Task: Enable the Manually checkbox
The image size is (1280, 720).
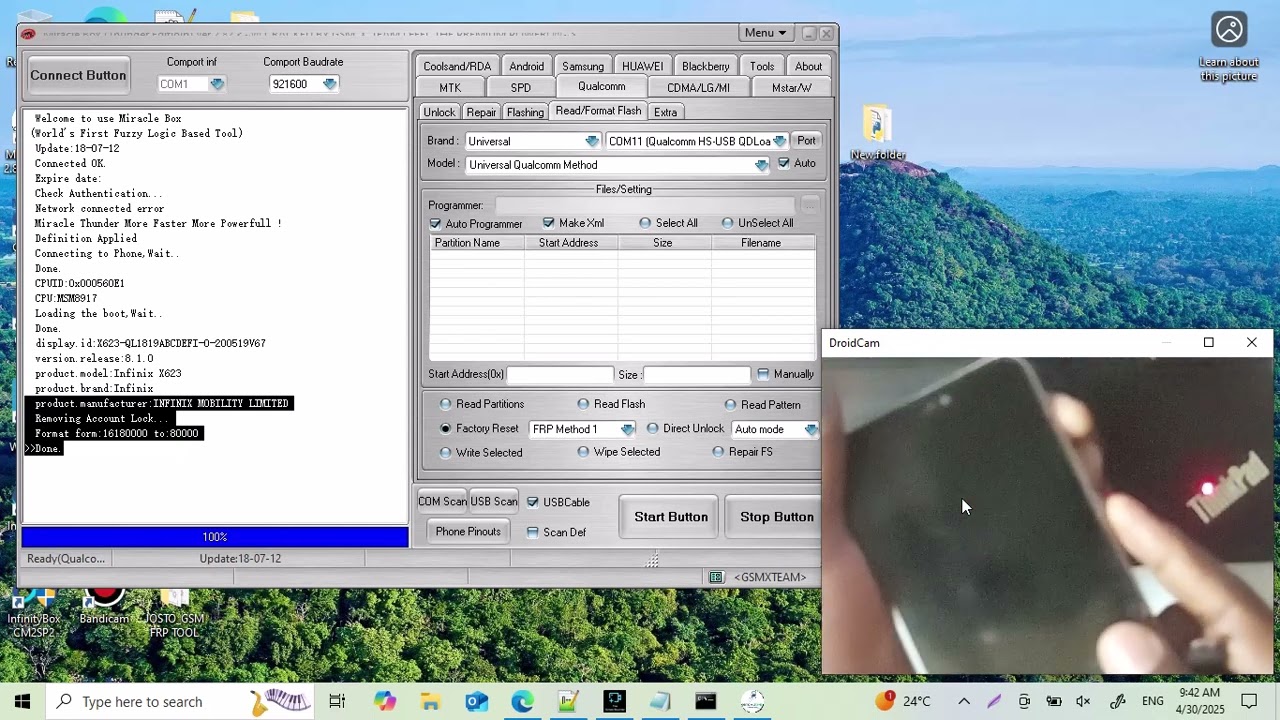Action: [x=763, y=374]
